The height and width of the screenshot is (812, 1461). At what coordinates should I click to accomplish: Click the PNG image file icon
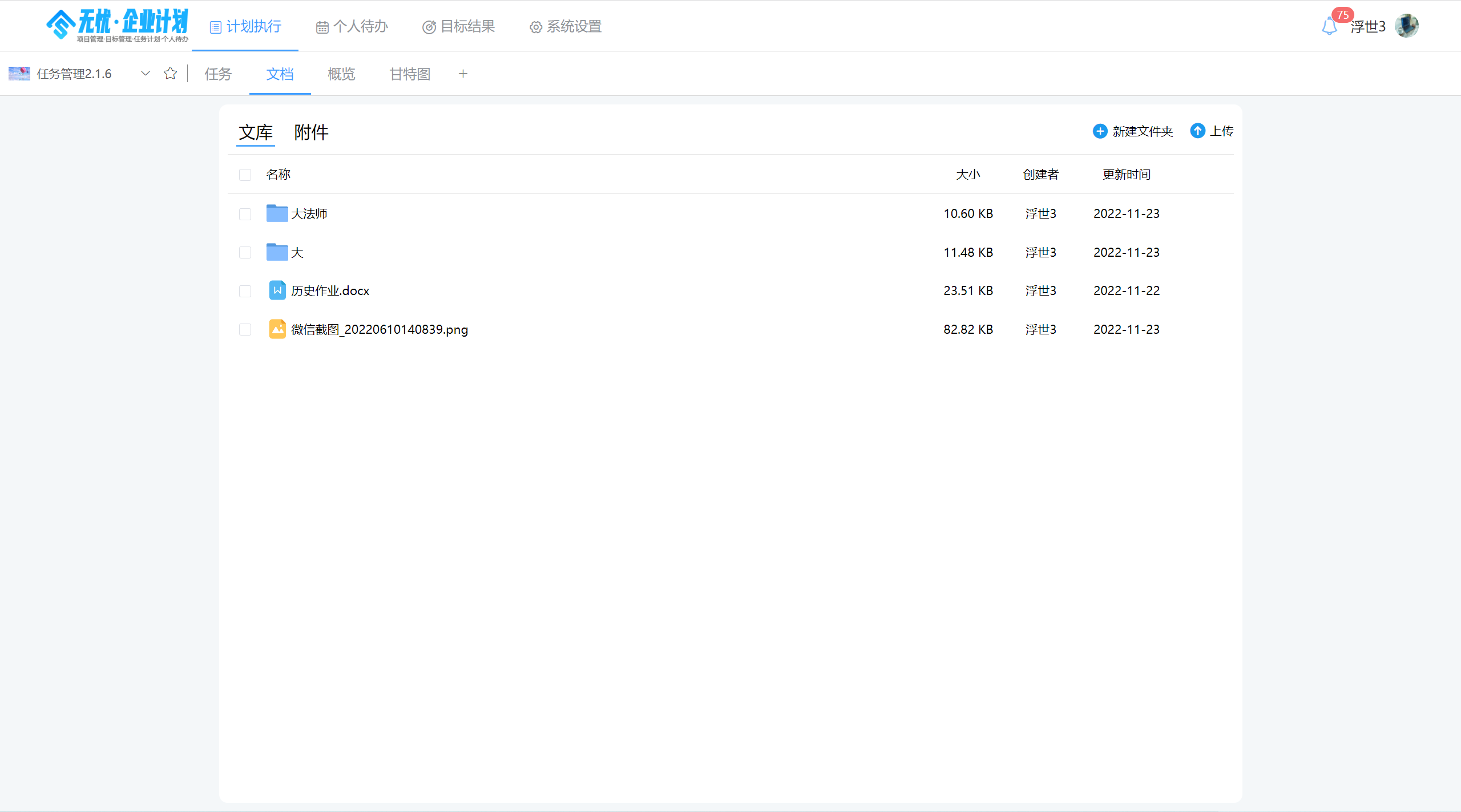coord(277,329)
